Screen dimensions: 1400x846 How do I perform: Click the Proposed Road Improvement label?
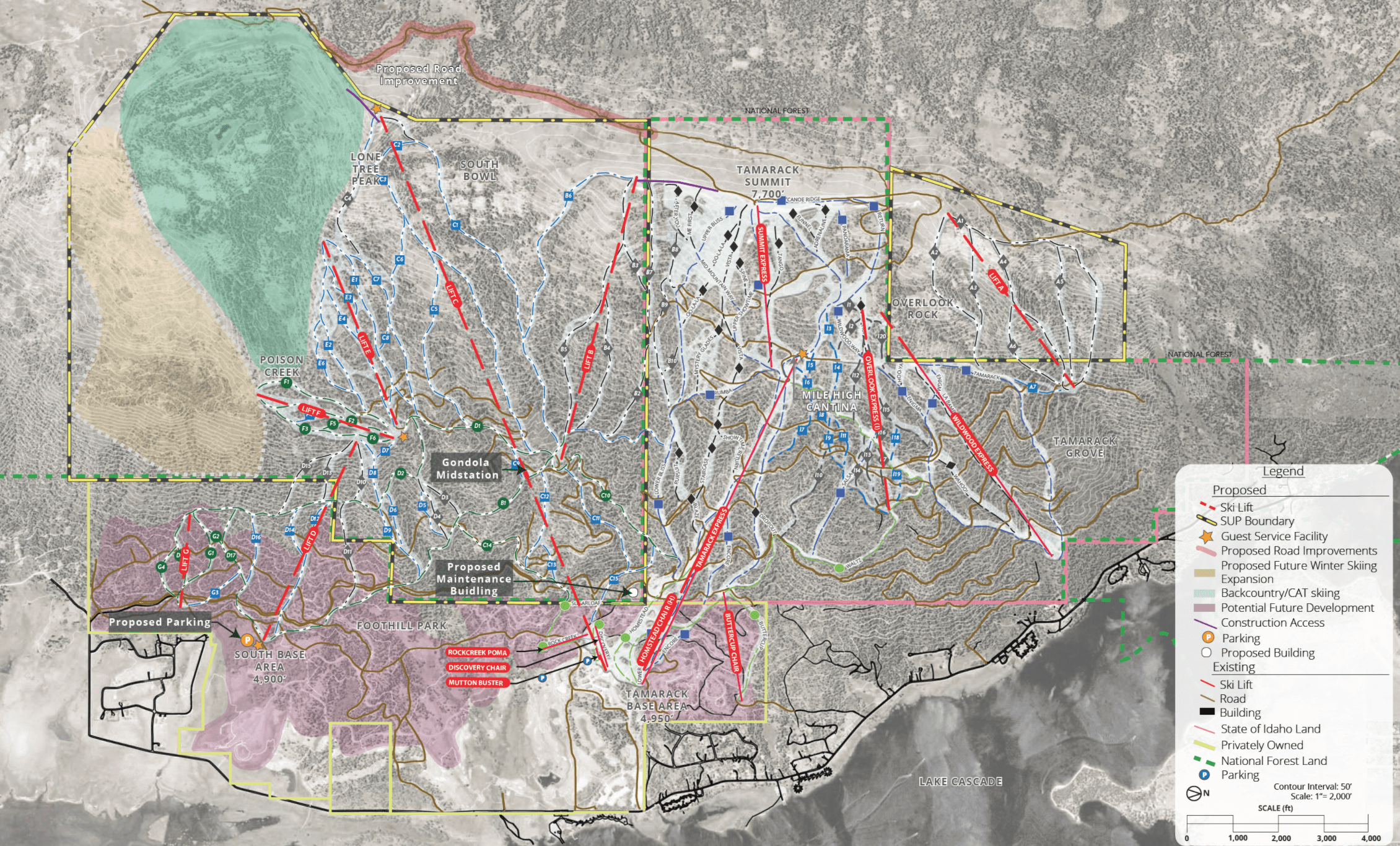click(419, 75)
